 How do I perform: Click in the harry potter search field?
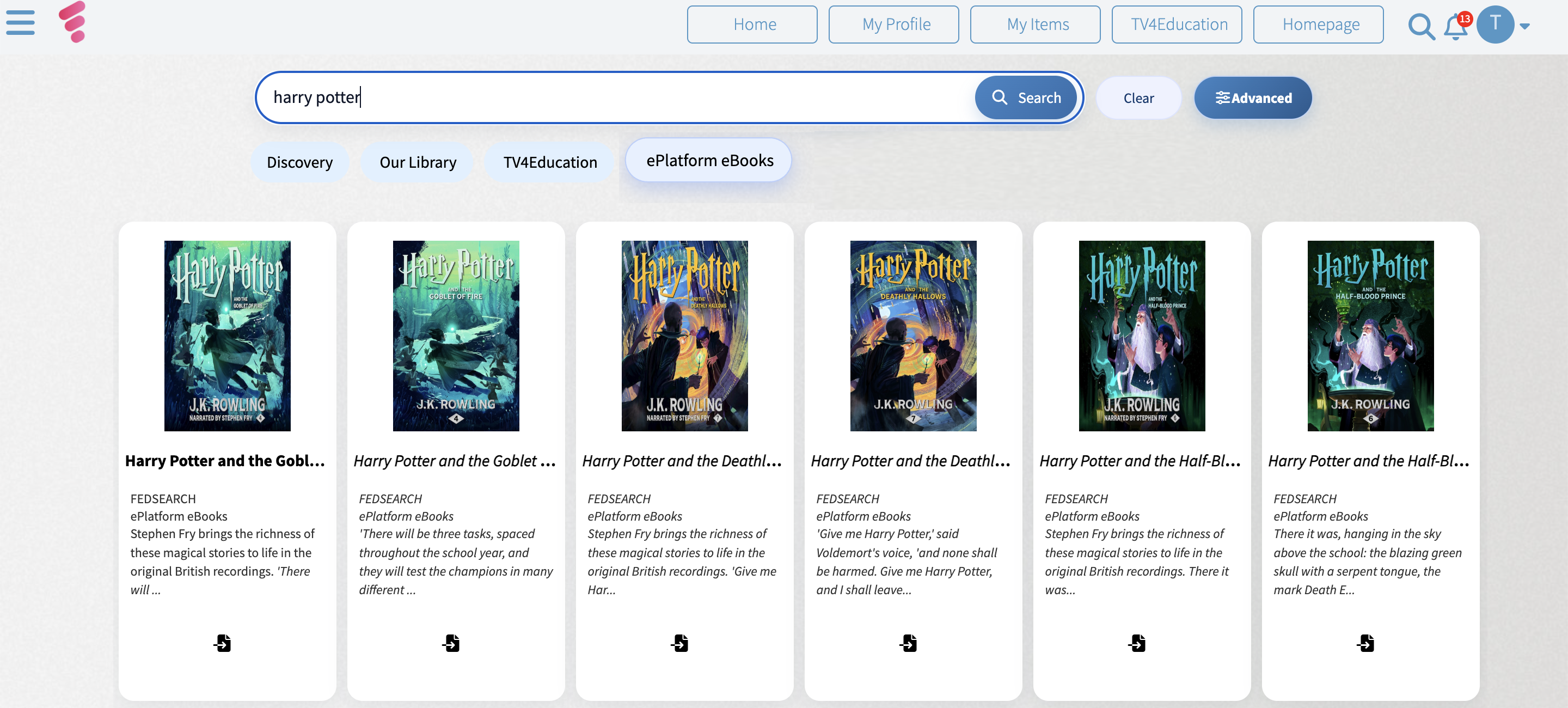(609, 97)
